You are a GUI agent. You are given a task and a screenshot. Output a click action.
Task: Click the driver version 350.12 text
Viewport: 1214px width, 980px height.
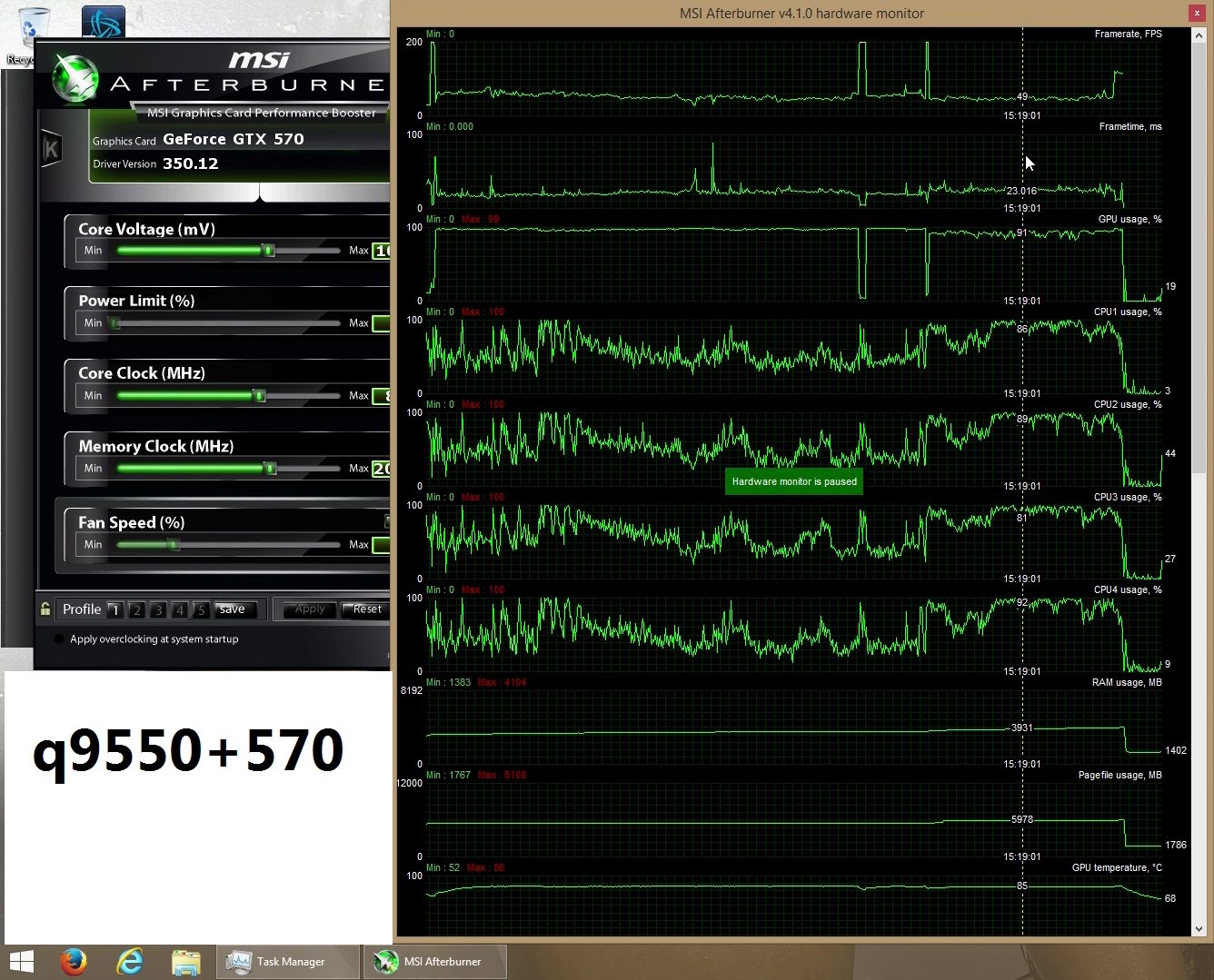click(x=191, y=164)
